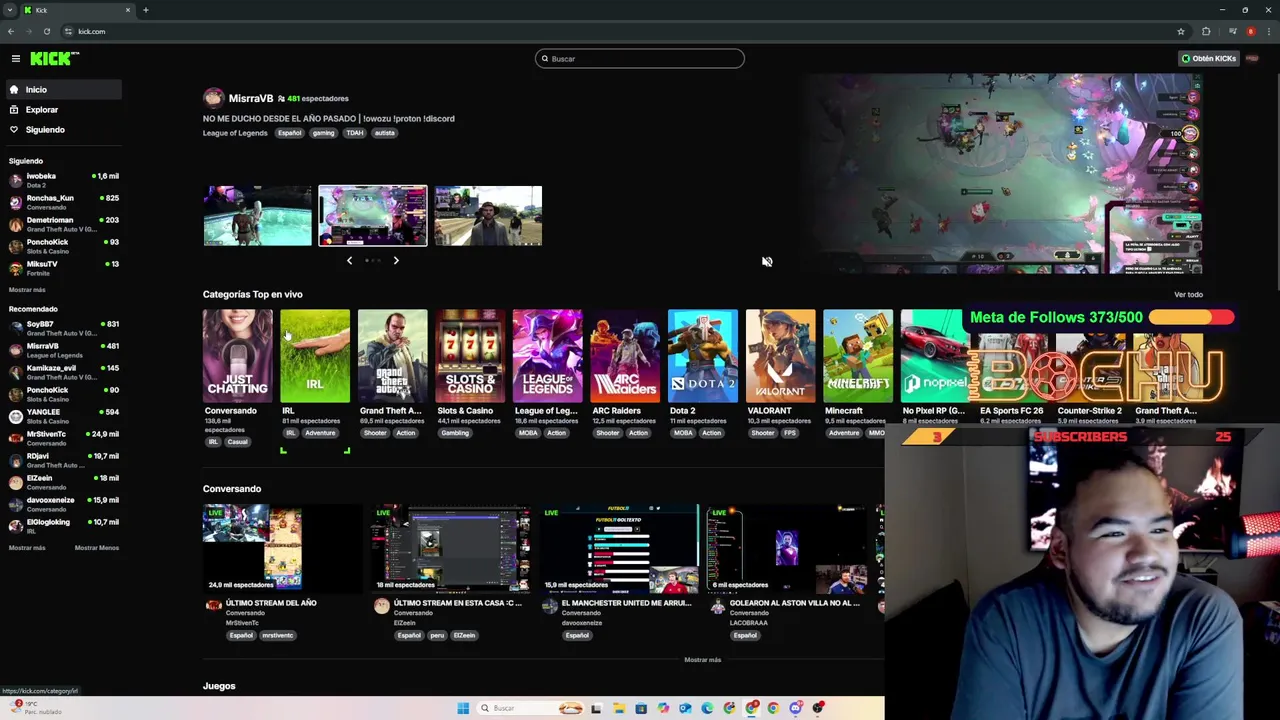The width and height of the screenshot is (1280, 720).
Task: Open the Windows Start menu
Action: [463, 708]
